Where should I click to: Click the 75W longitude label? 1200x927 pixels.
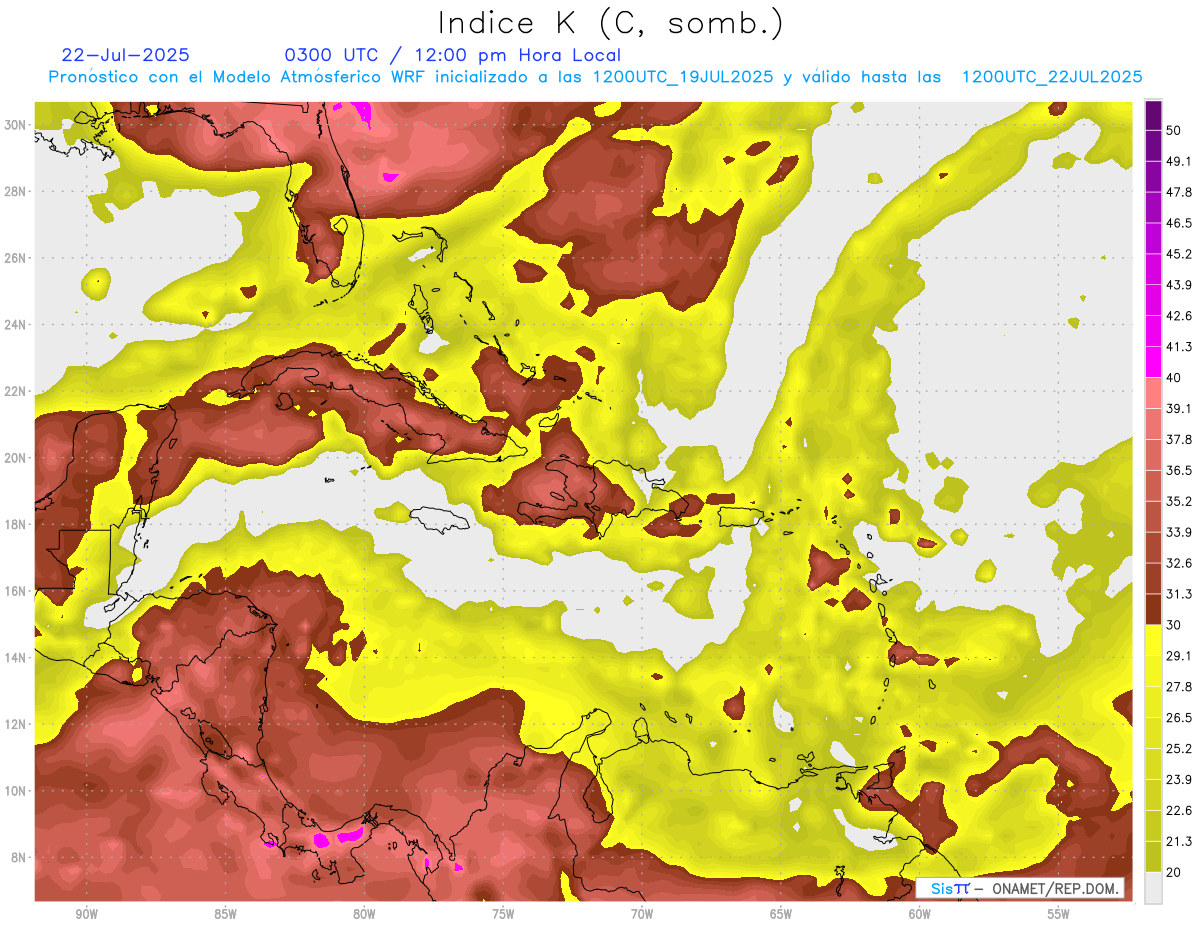click(503, 914)
